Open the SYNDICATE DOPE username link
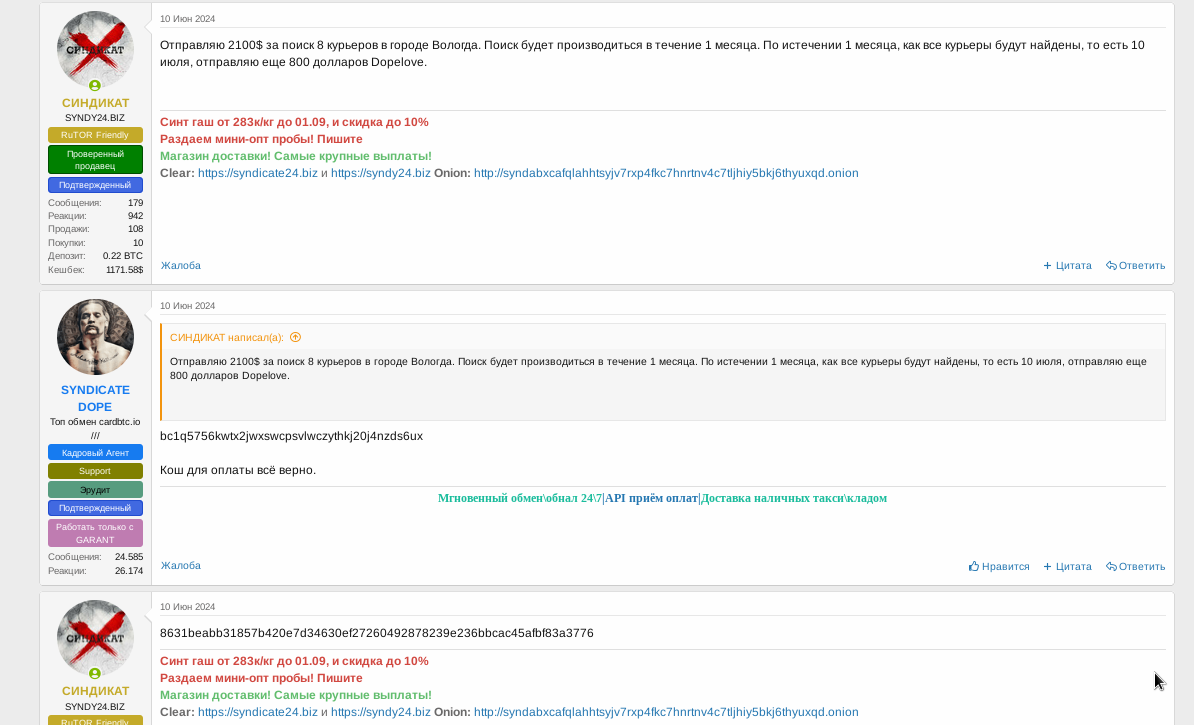 (95, 398)
